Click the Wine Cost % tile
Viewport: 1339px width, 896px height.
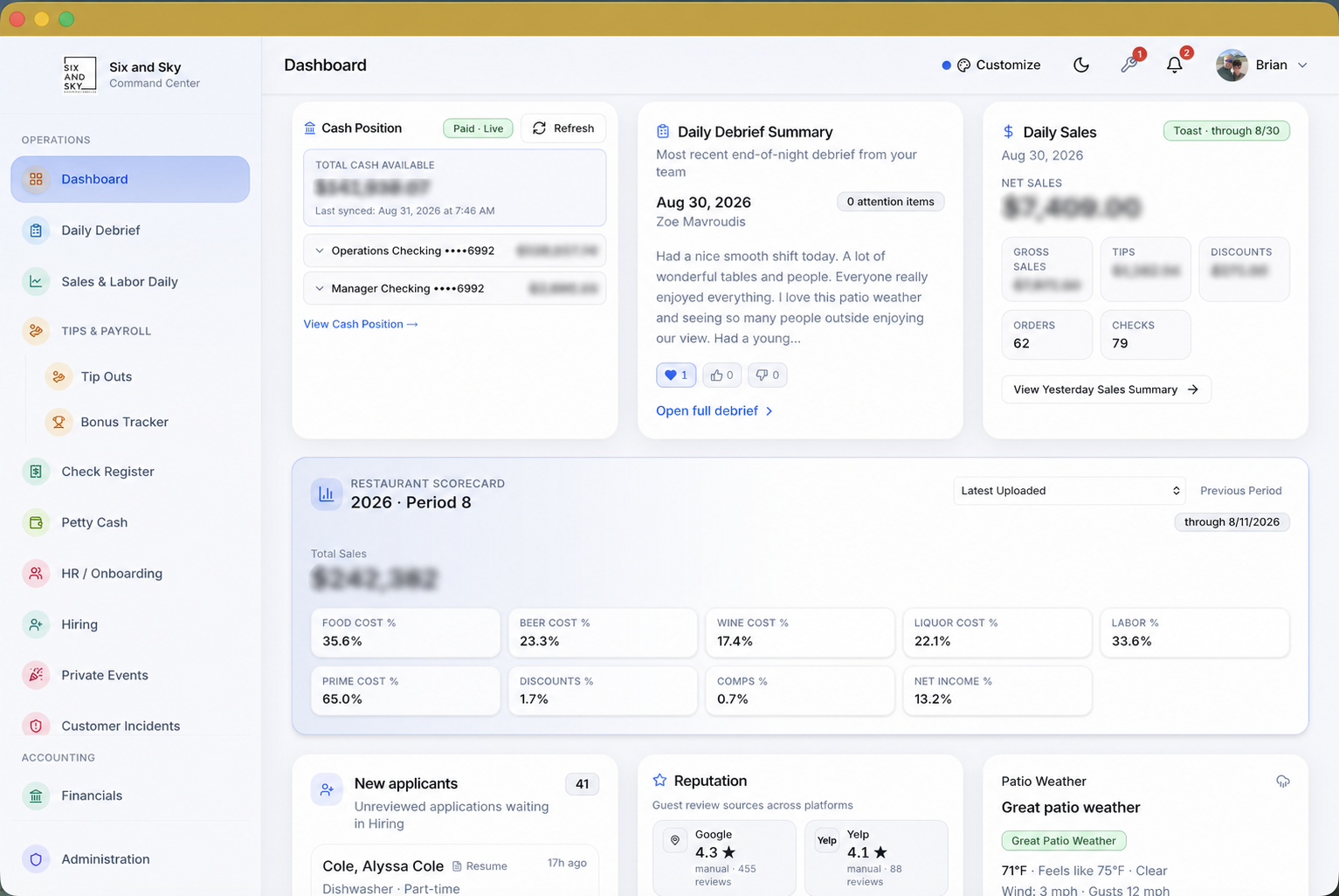800,632
